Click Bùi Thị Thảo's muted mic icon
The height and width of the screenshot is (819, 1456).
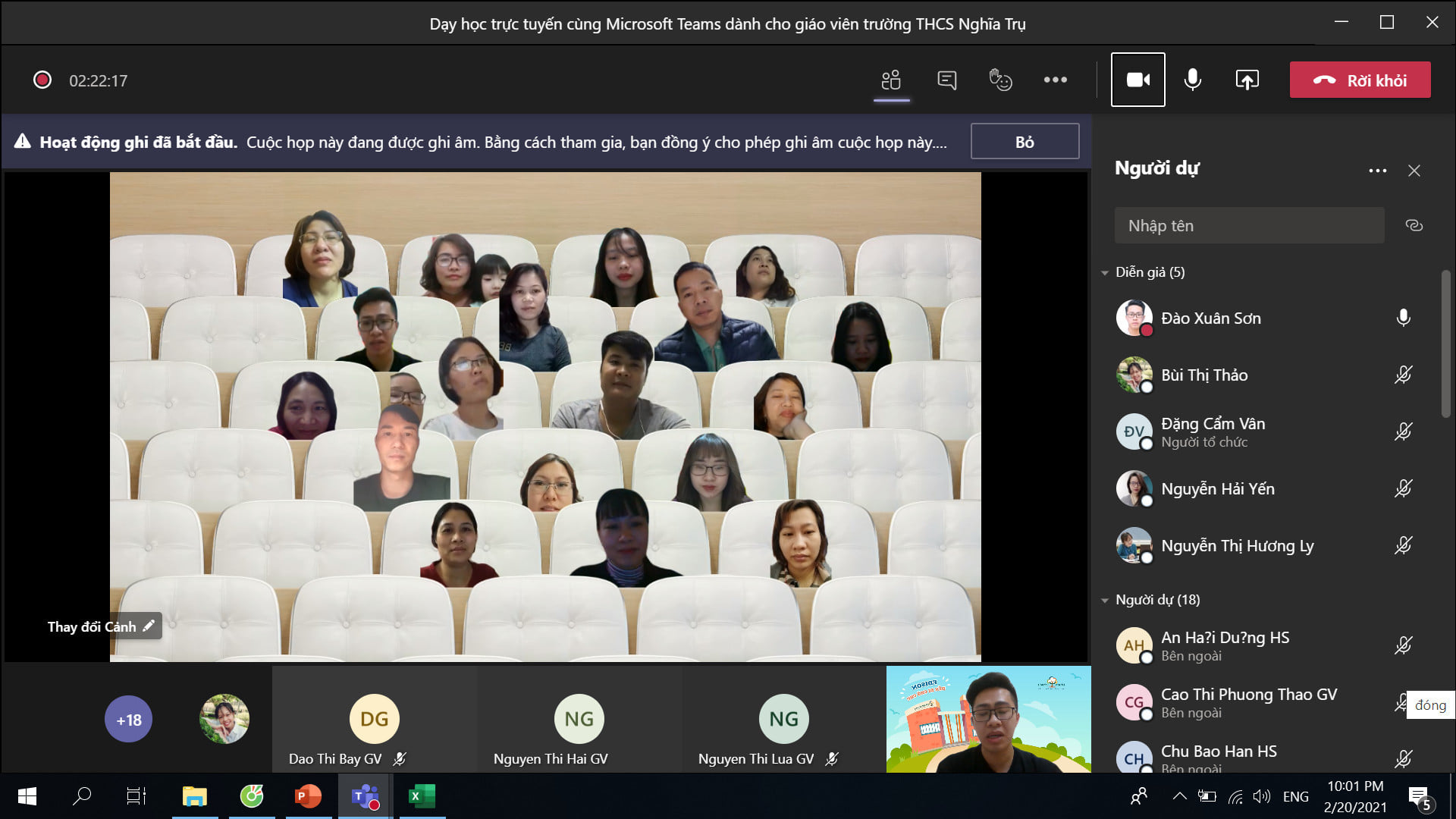[1403, 375]
